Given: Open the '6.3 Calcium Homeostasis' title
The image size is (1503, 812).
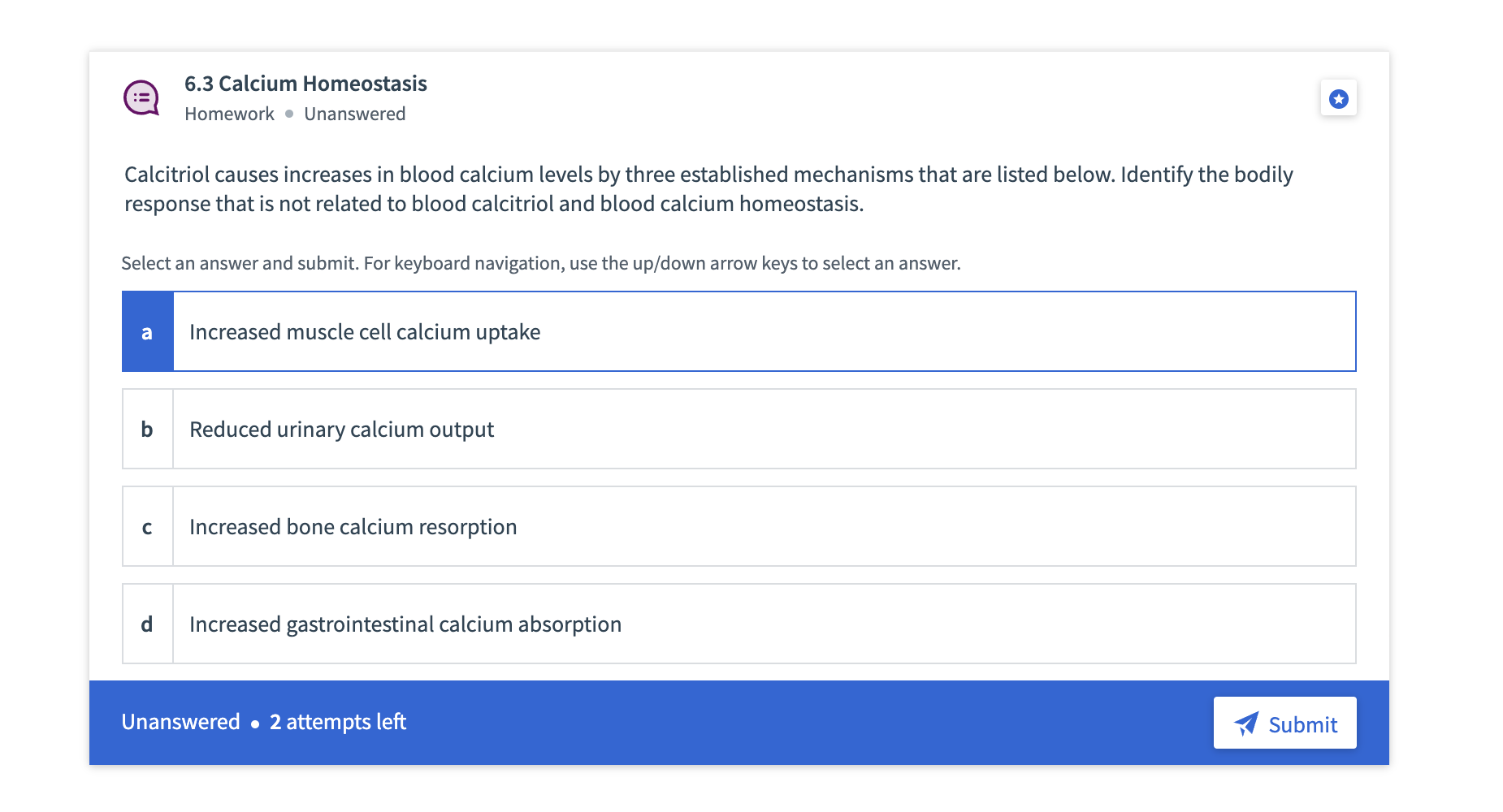Looking at the screenshot, I should coord(306,84).
